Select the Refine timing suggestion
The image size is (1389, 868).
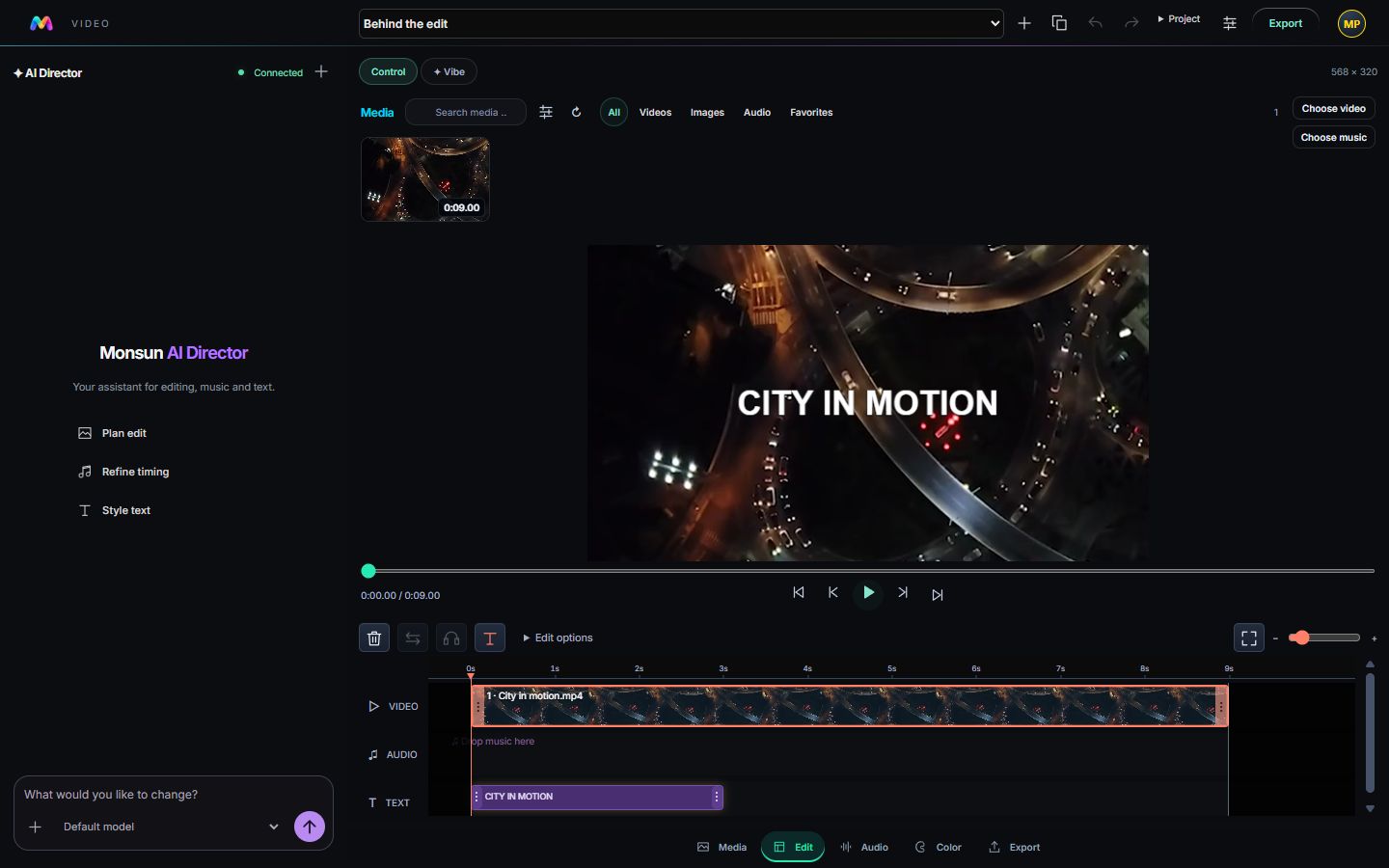(123, 472)
